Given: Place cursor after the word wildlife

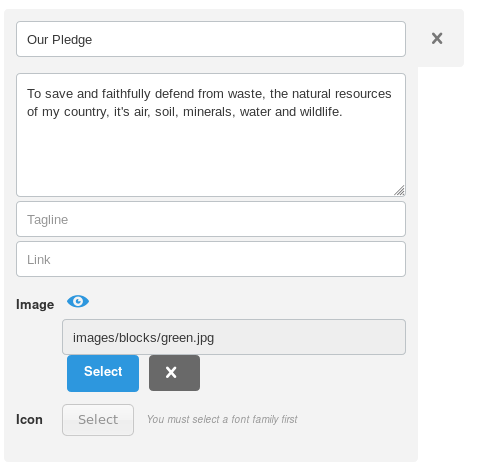Looking at the screenshot, I should point(343,112).
